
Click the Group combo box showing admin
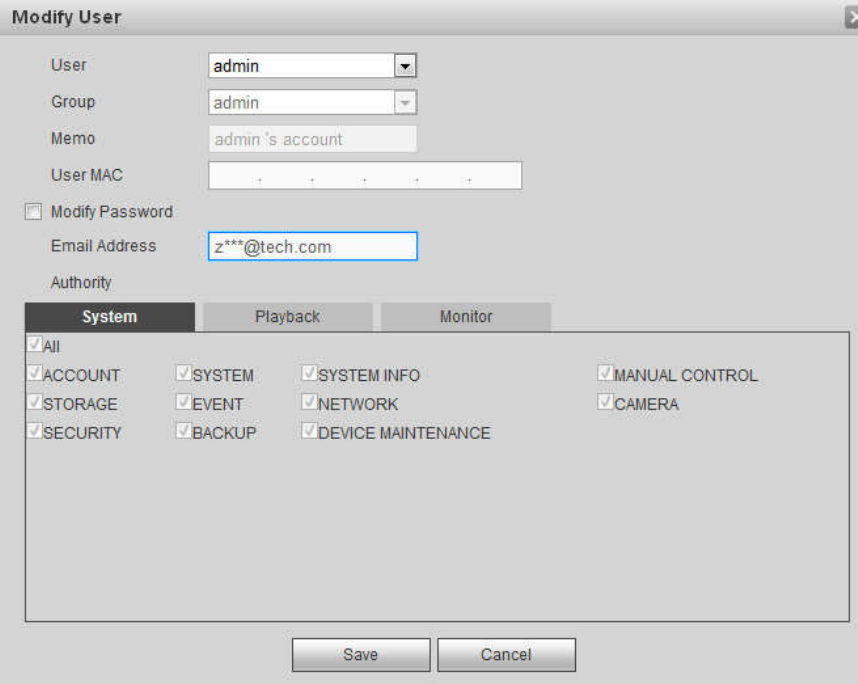(x=312, y=102)
